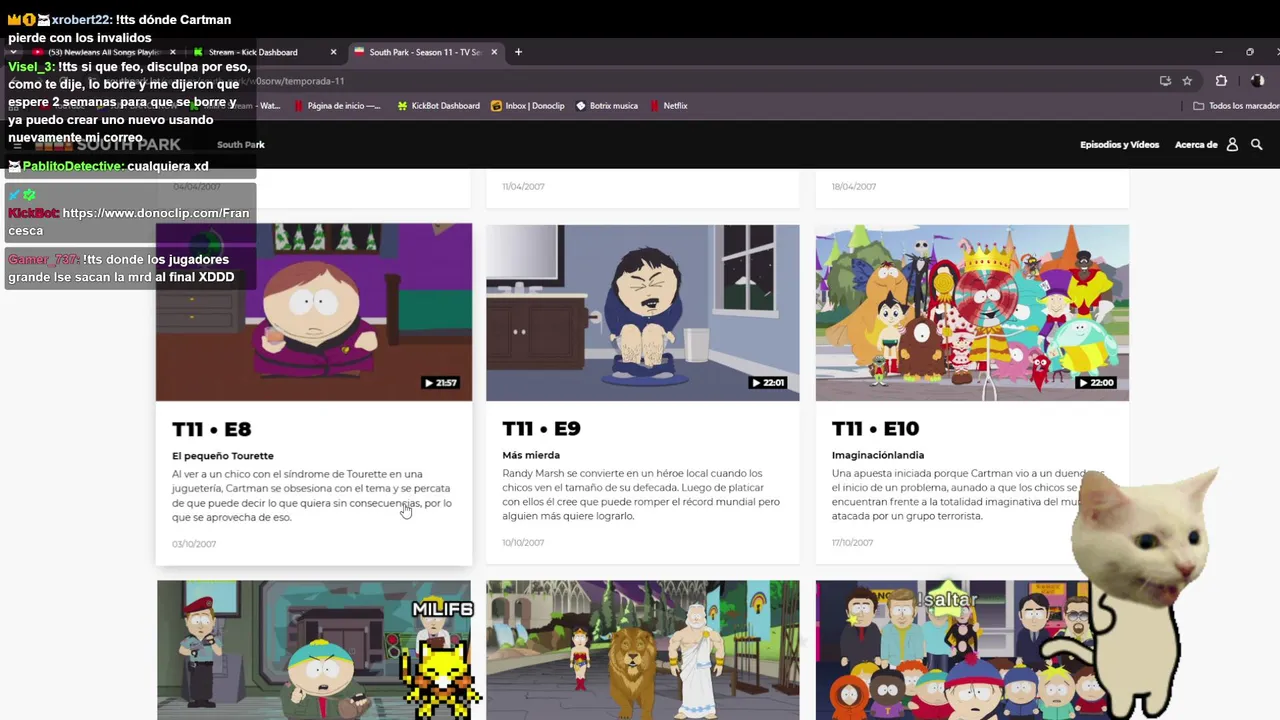Open the site search magnifier icon

coord(1257,145)
